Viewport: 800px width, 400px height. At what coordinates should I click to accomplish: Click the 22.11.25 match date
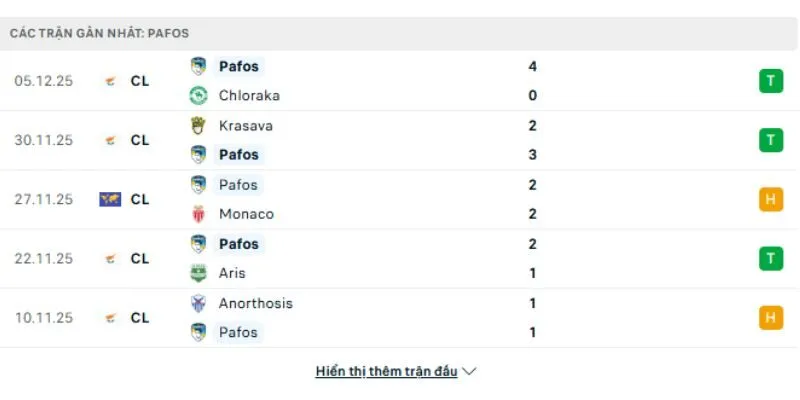pos(44,259)
